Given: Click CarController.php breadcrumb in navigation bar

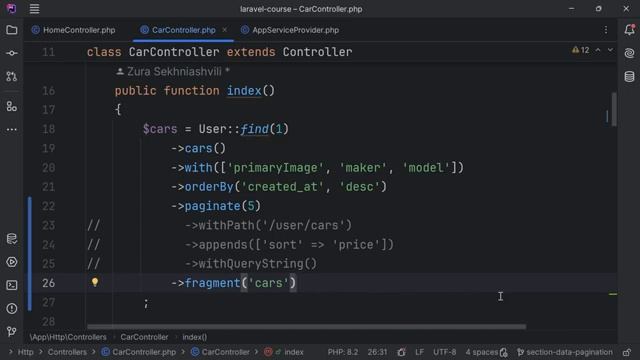Looking at the screenshot, I should coord(138,352).
